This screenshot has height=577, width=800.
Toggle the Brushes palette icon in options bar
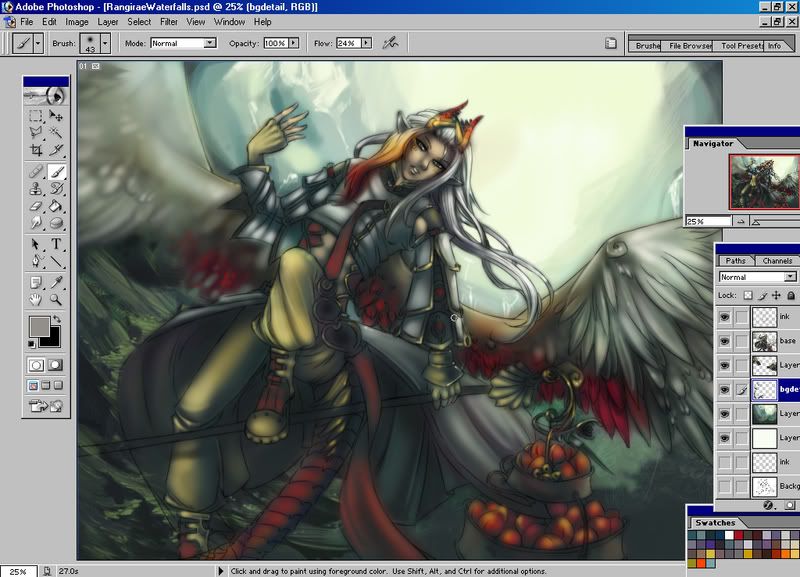coord(611,43)
